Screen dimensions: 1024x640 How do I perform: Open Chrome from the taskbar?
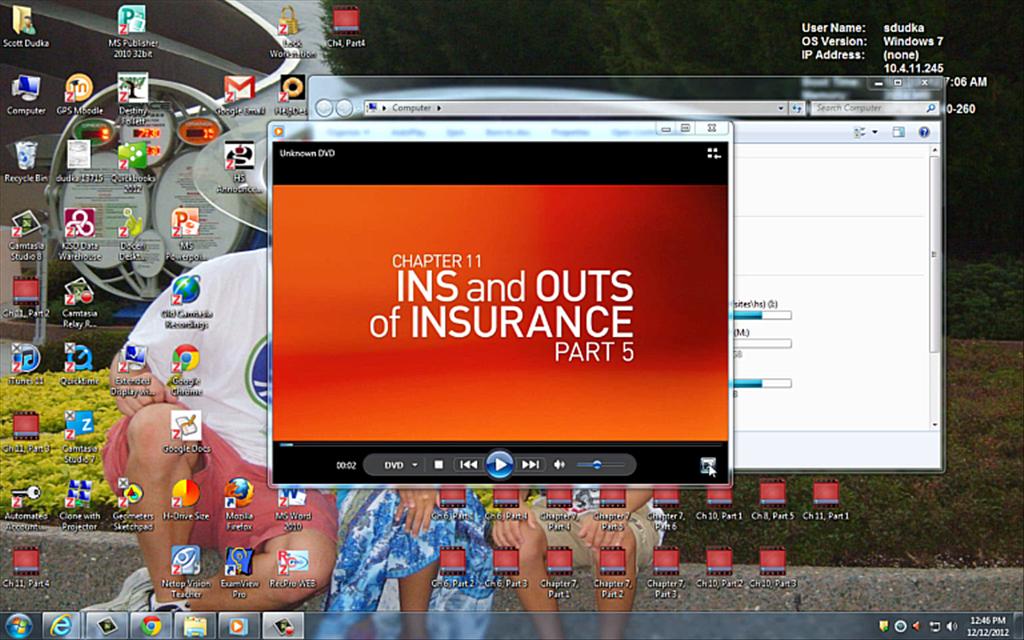151,626
